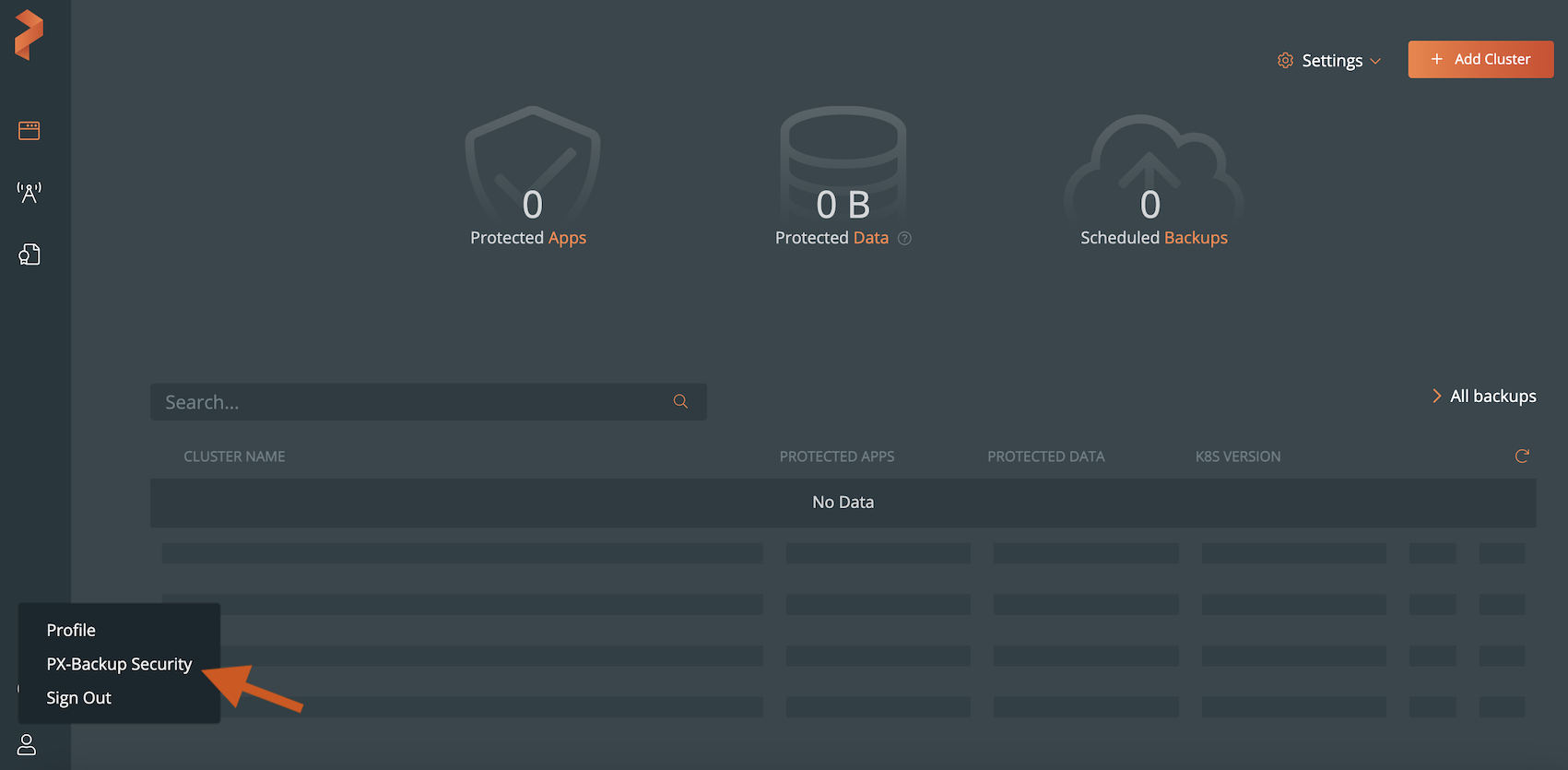Click the shield icon above Protected Apps
Viewport: 1568px width, 770px height.
tap(532, 161)
